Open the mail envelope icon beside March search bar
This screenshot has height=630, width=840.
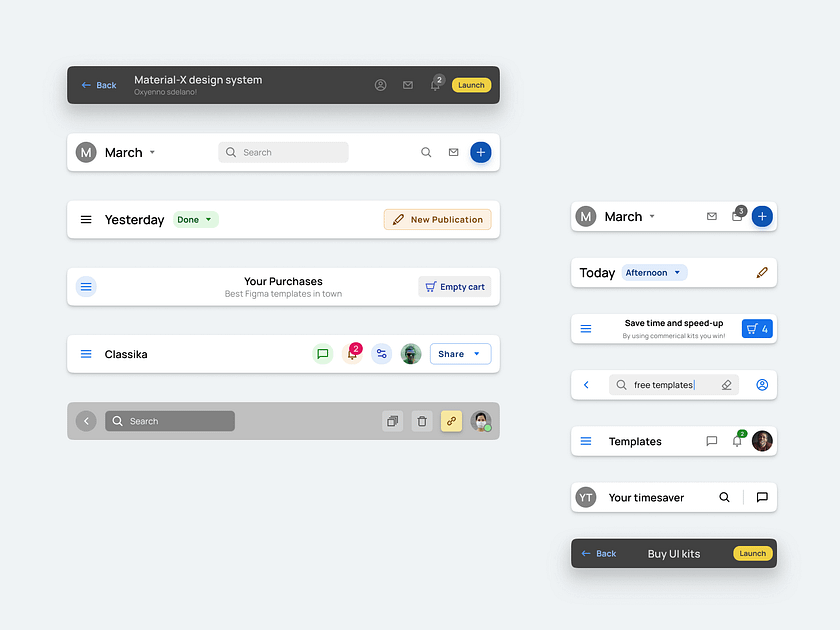tap(453, 152)
